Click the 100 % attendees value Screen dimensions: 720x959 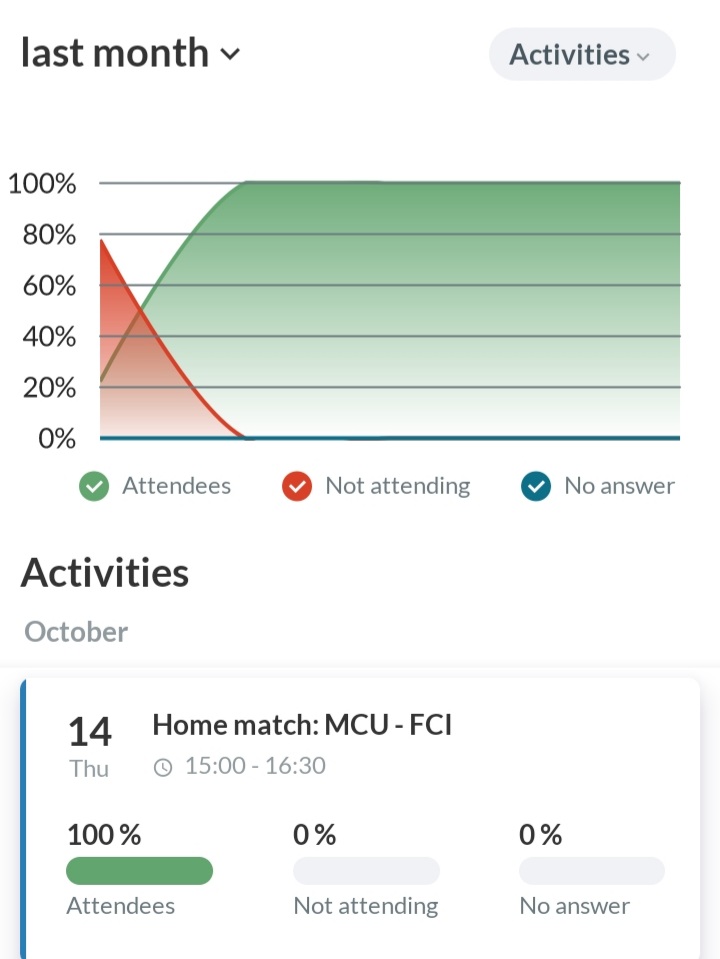click(x=104, y=835)
